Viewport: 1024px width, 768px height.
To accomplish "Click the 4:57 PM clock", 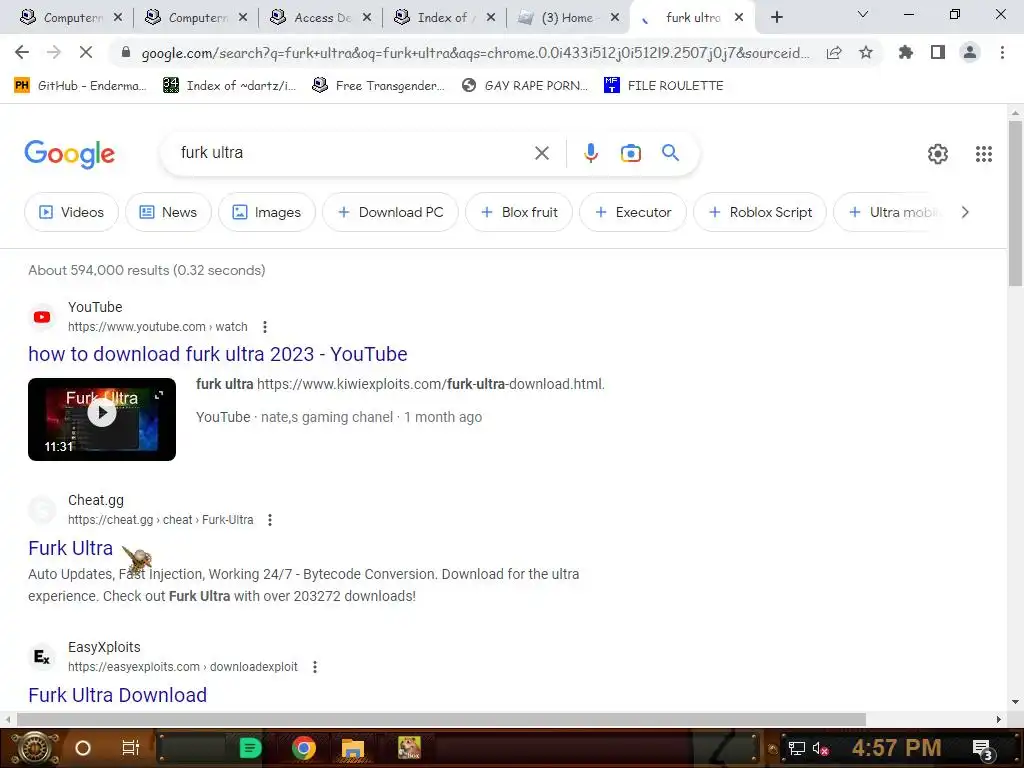I will click(896, 748).
